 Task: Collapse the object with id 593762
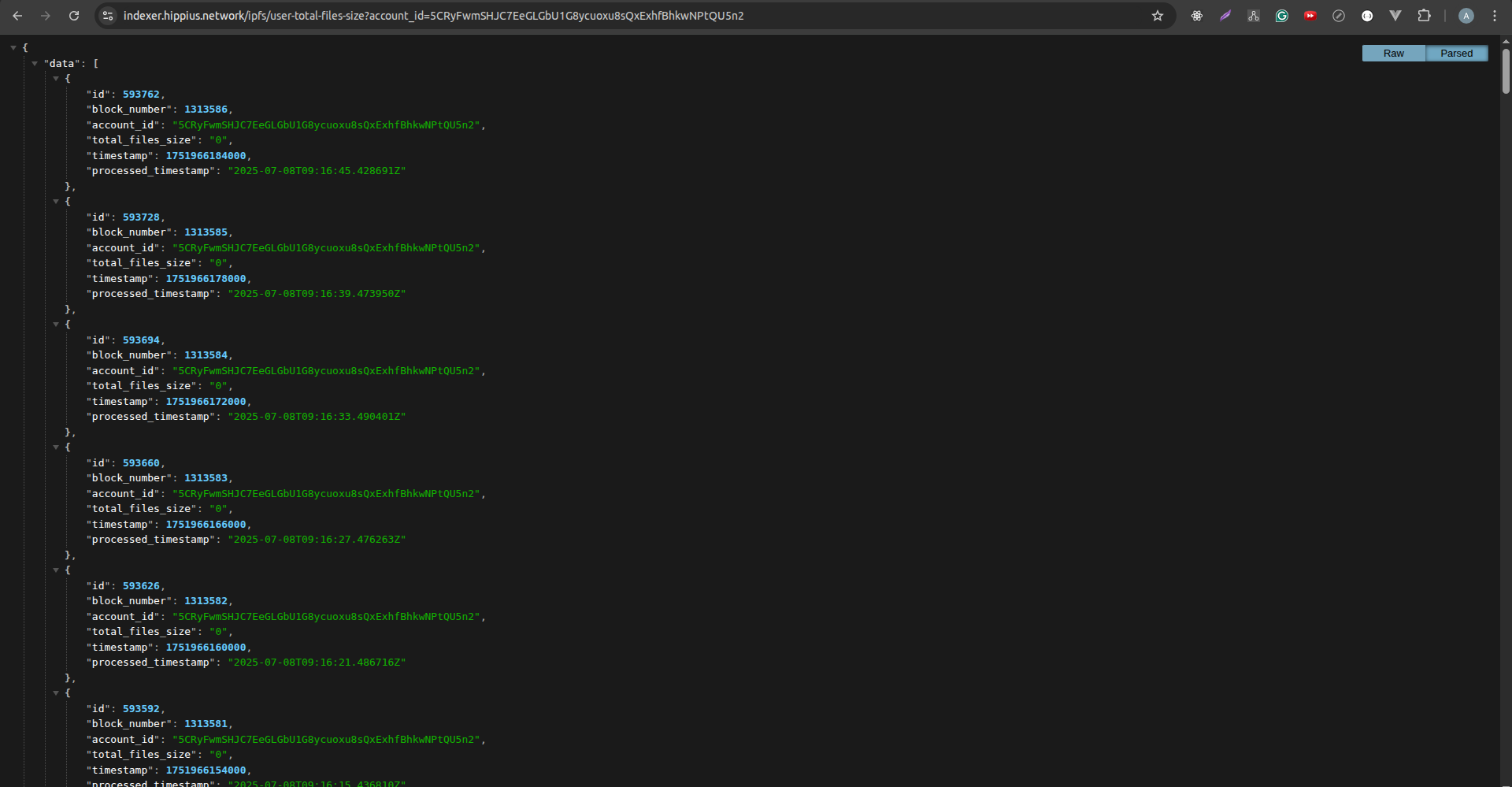coord(56,79)
